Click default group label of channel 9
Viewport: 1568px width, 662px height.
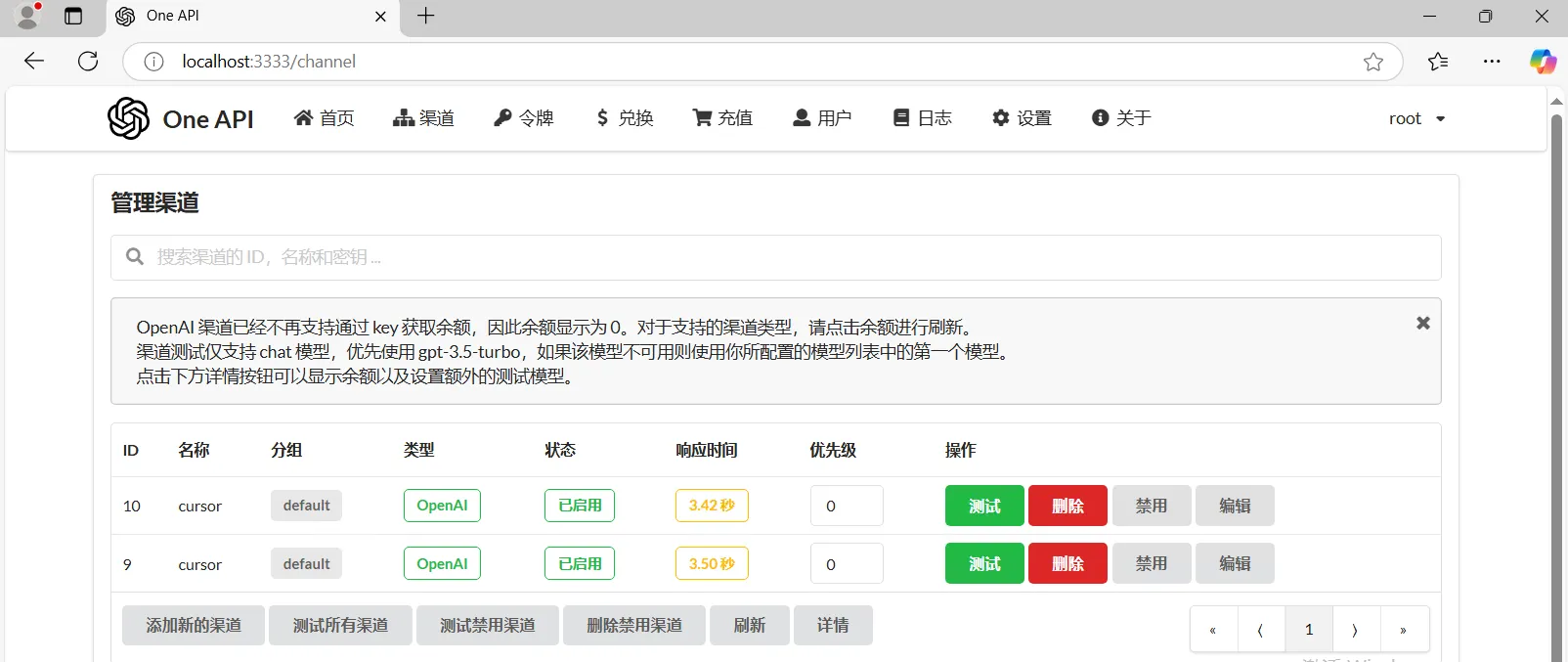click(x=306, y=563)
